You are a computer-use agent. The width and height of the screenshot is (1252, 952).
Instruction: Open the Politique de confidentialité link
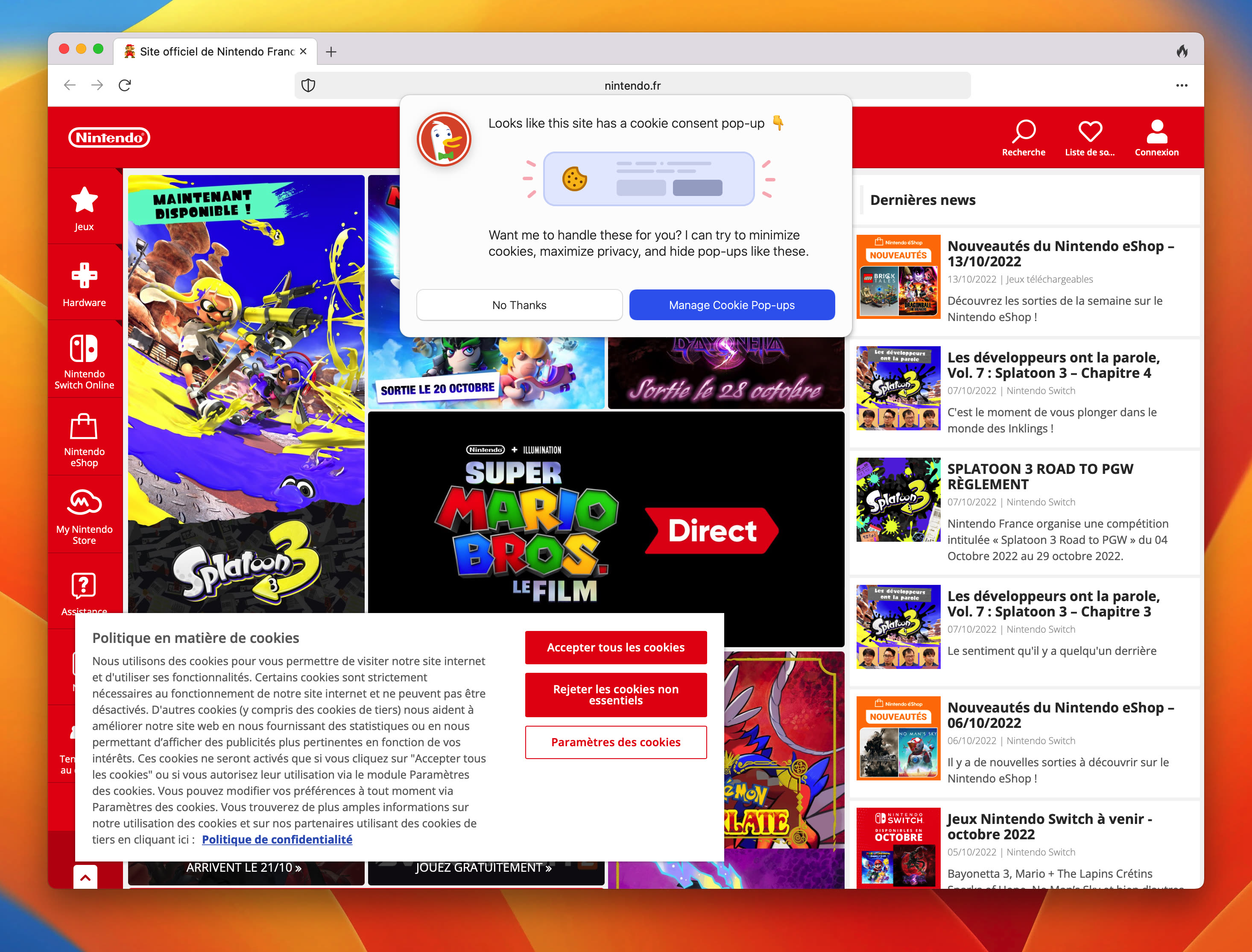tap(277, 839)
